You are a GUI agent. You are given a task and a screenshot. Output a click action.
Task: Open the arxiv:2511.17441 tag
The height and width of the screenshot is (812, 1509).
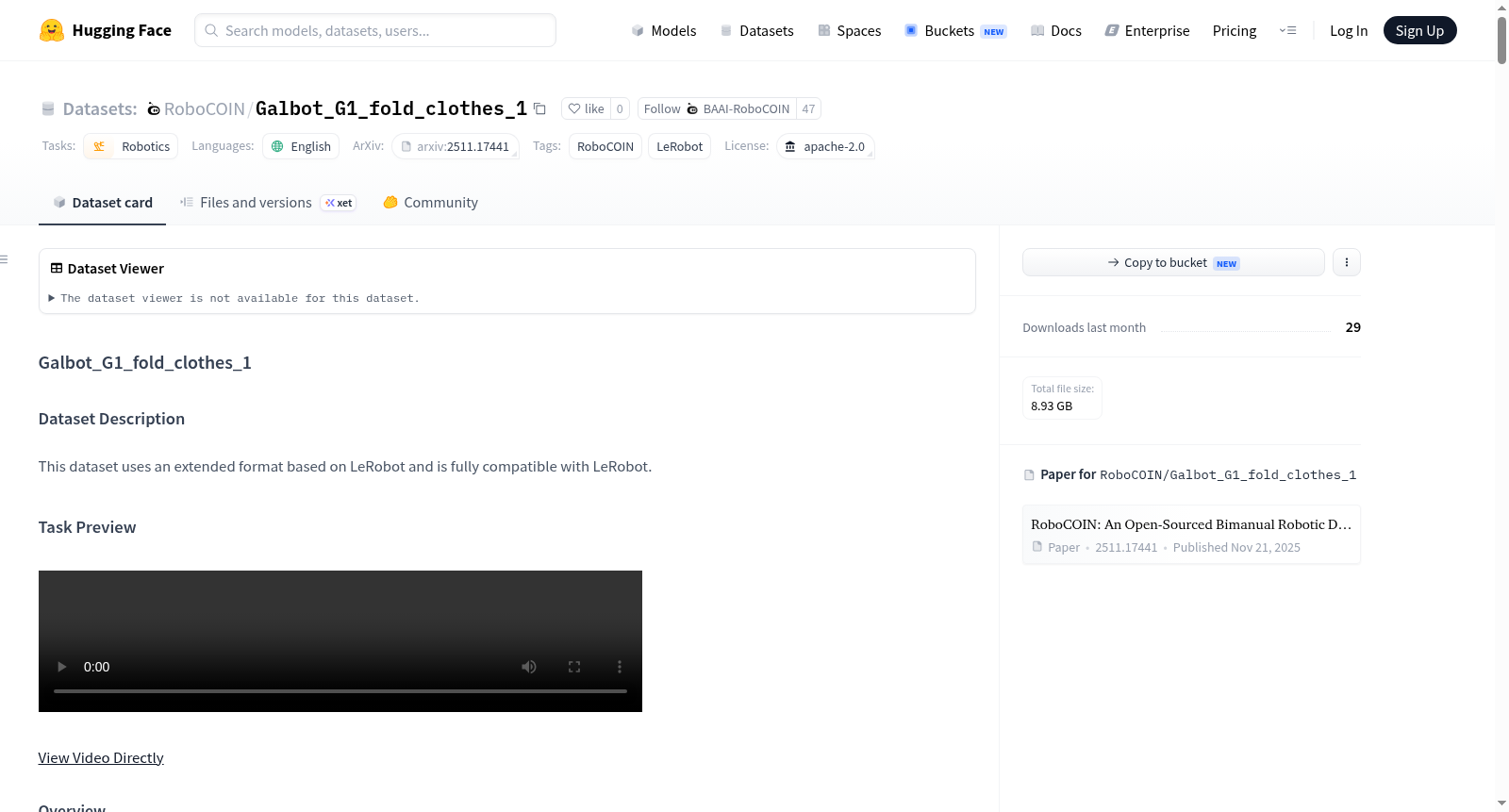pyautogui.click(x=455, y=146)
